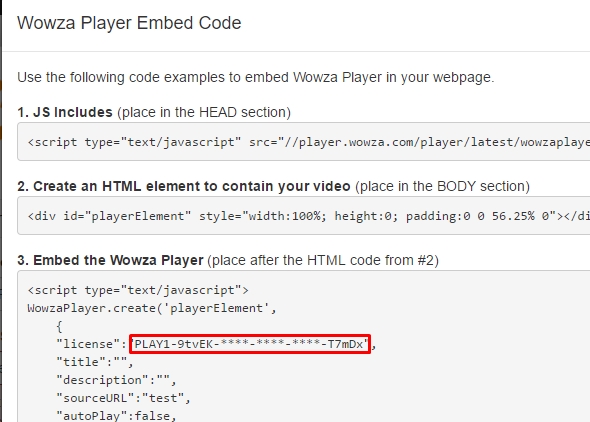This screenshot has width=590, height=422.
Task: Click the opening curly brace in embed code
Action: (x=59, y=326)
